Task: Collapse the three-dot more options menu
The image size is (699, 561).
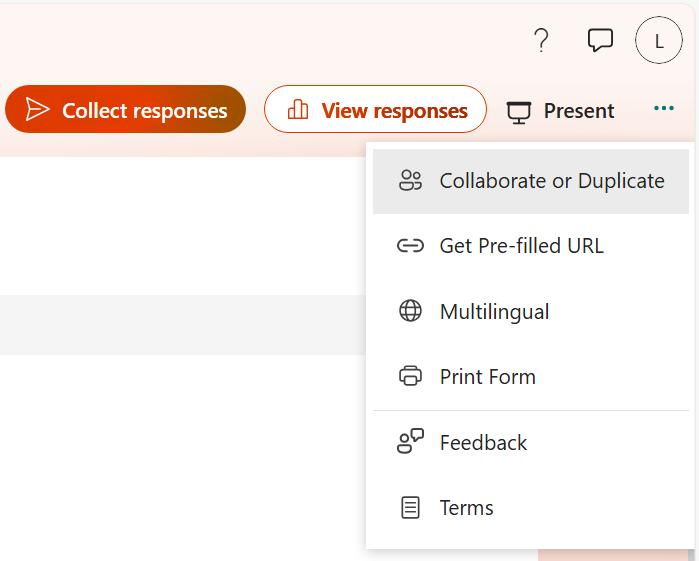Action: pyautogui.click(x=664, y=109)
